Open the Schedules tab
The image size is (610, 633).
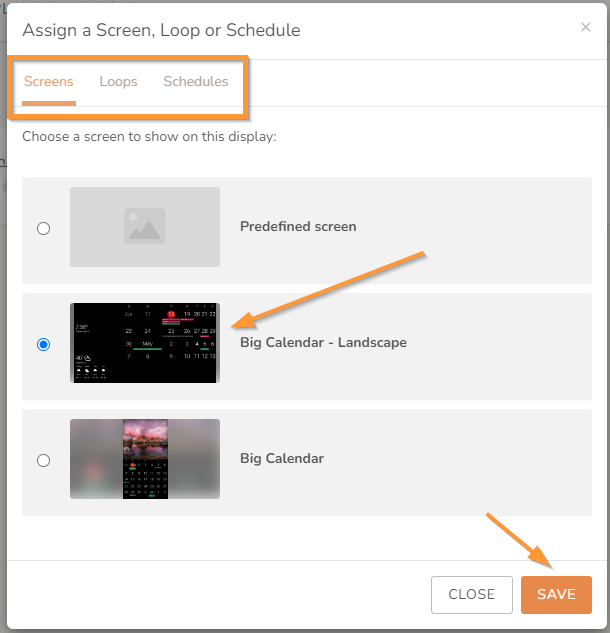click(x=196, y=82)
